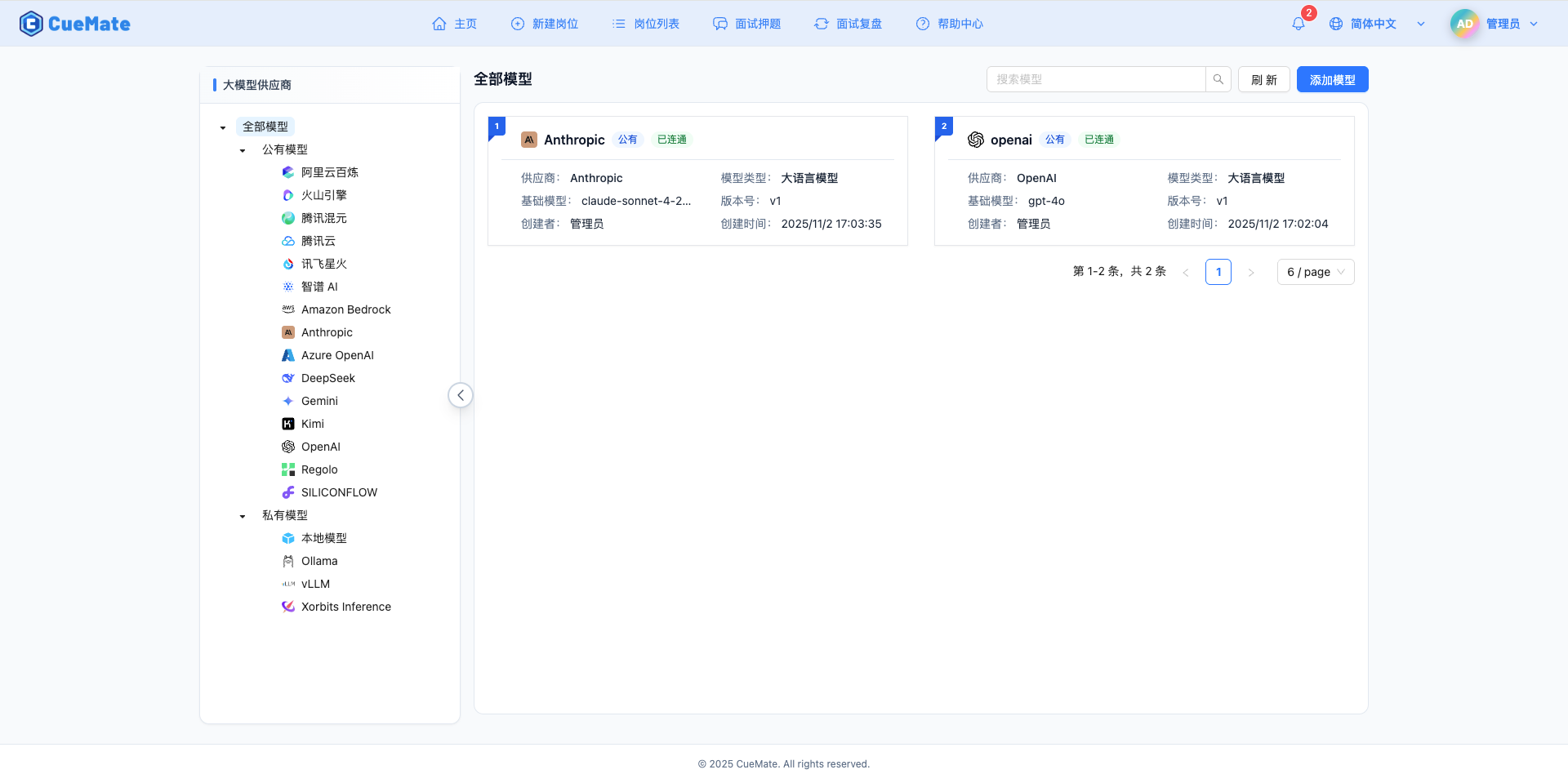
Task: Select the Anthropic provider icon in the sidebar
Action: (287, 332)
